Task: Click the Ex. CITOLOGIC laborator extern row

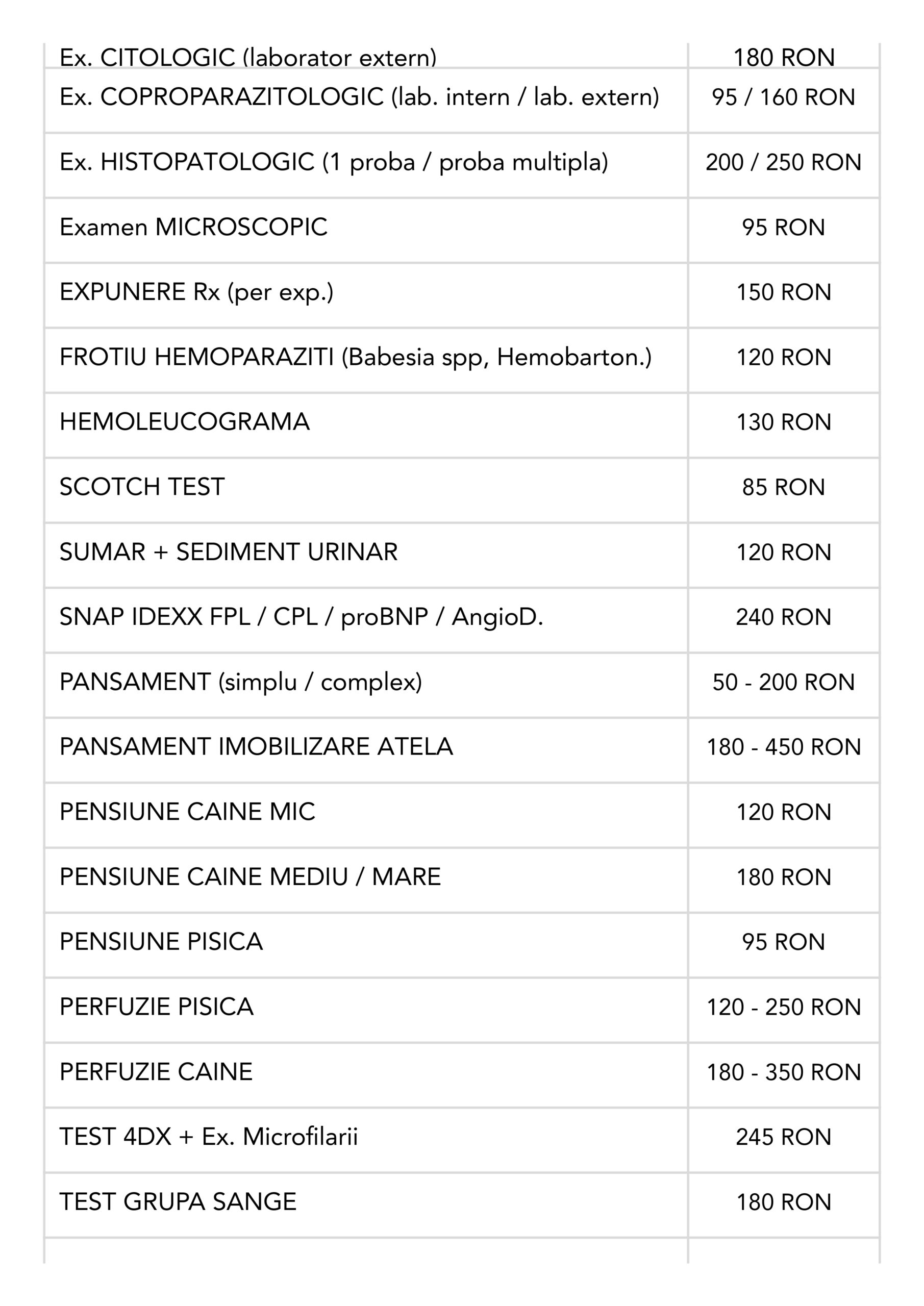Action: [248, 58]
